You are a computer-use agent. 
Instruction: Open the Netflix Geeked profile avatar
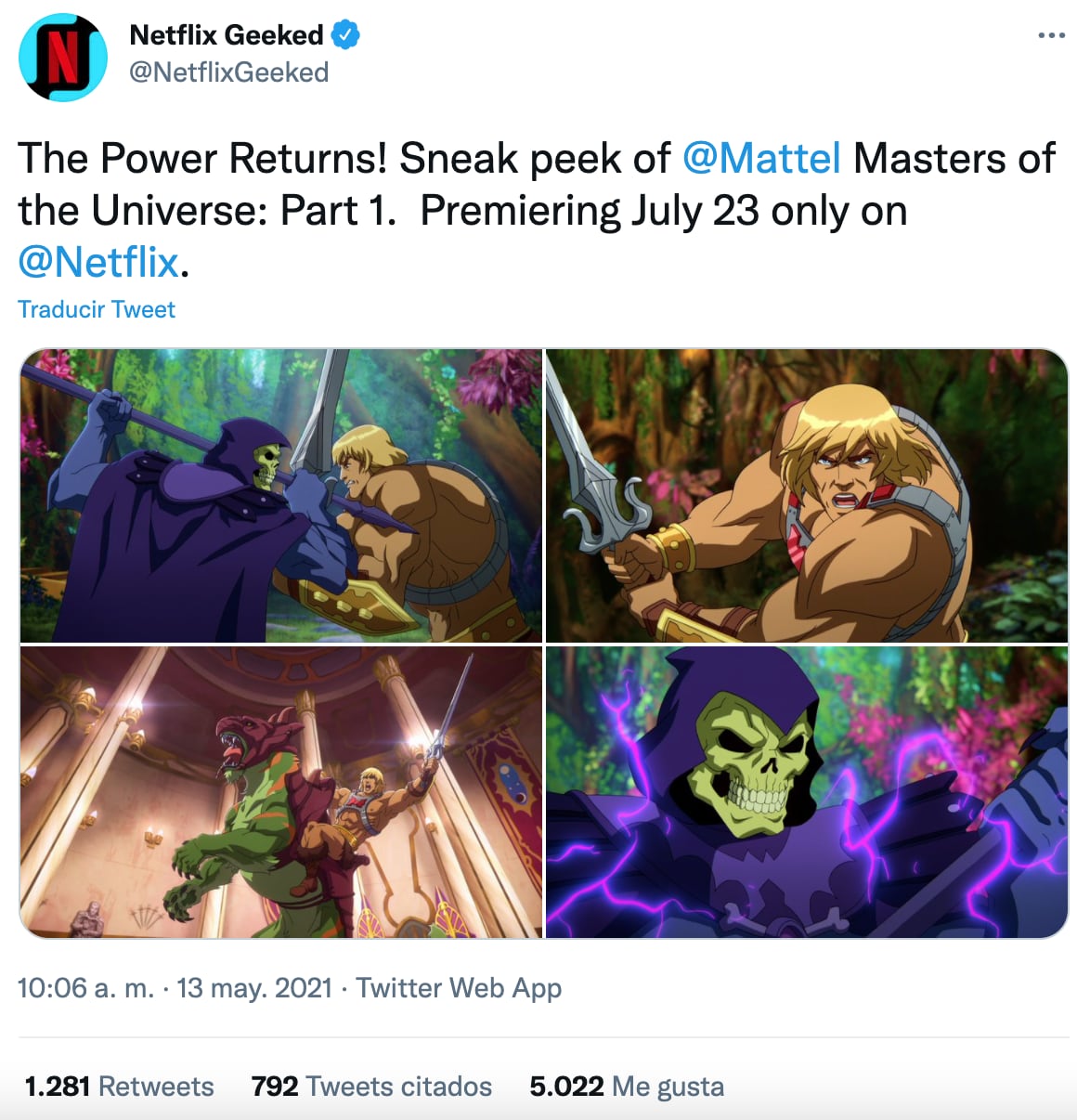pos(63,57)
